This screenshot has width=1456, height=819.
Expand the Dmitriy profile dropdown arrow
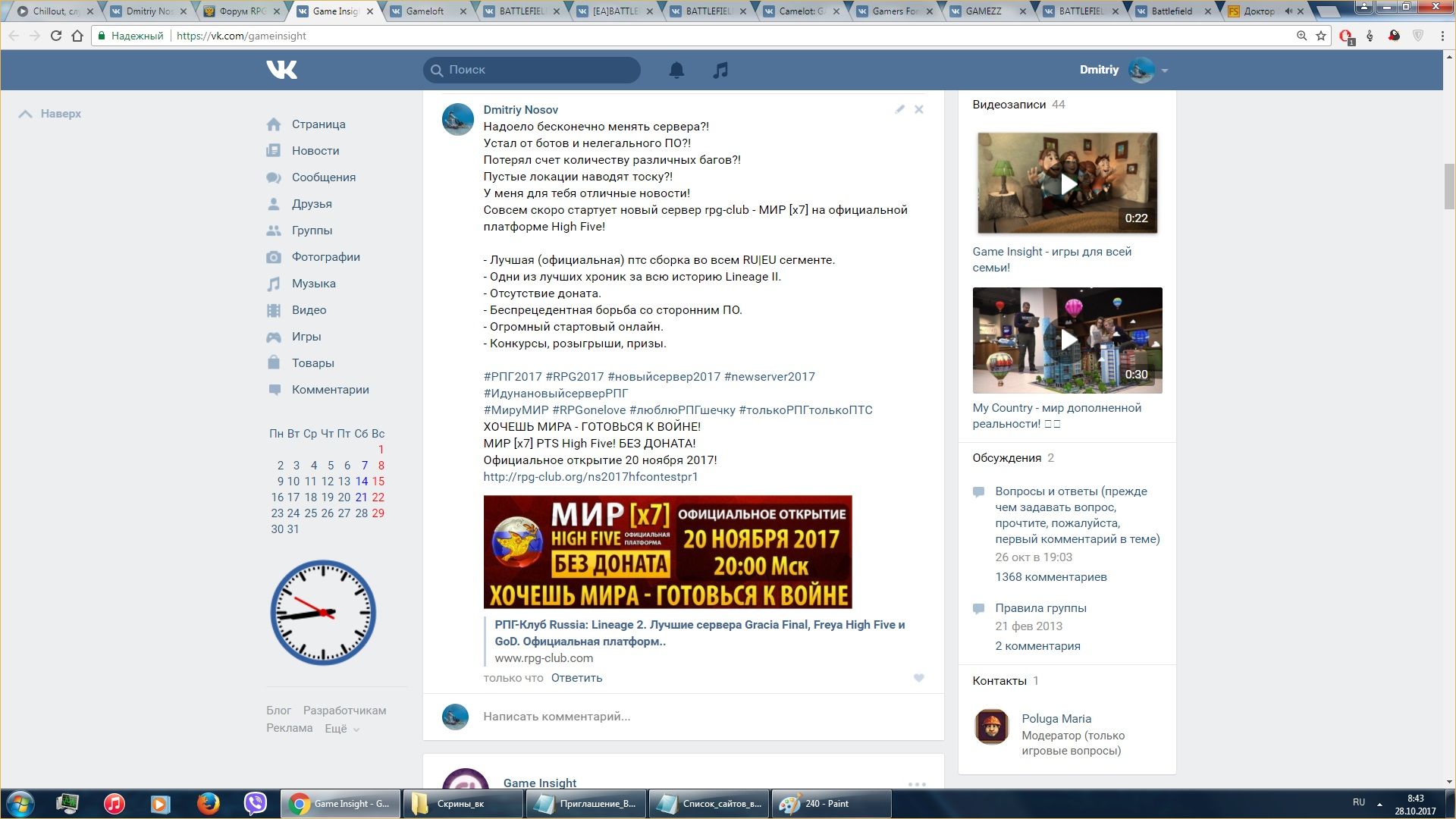[x=1165, y=71]
